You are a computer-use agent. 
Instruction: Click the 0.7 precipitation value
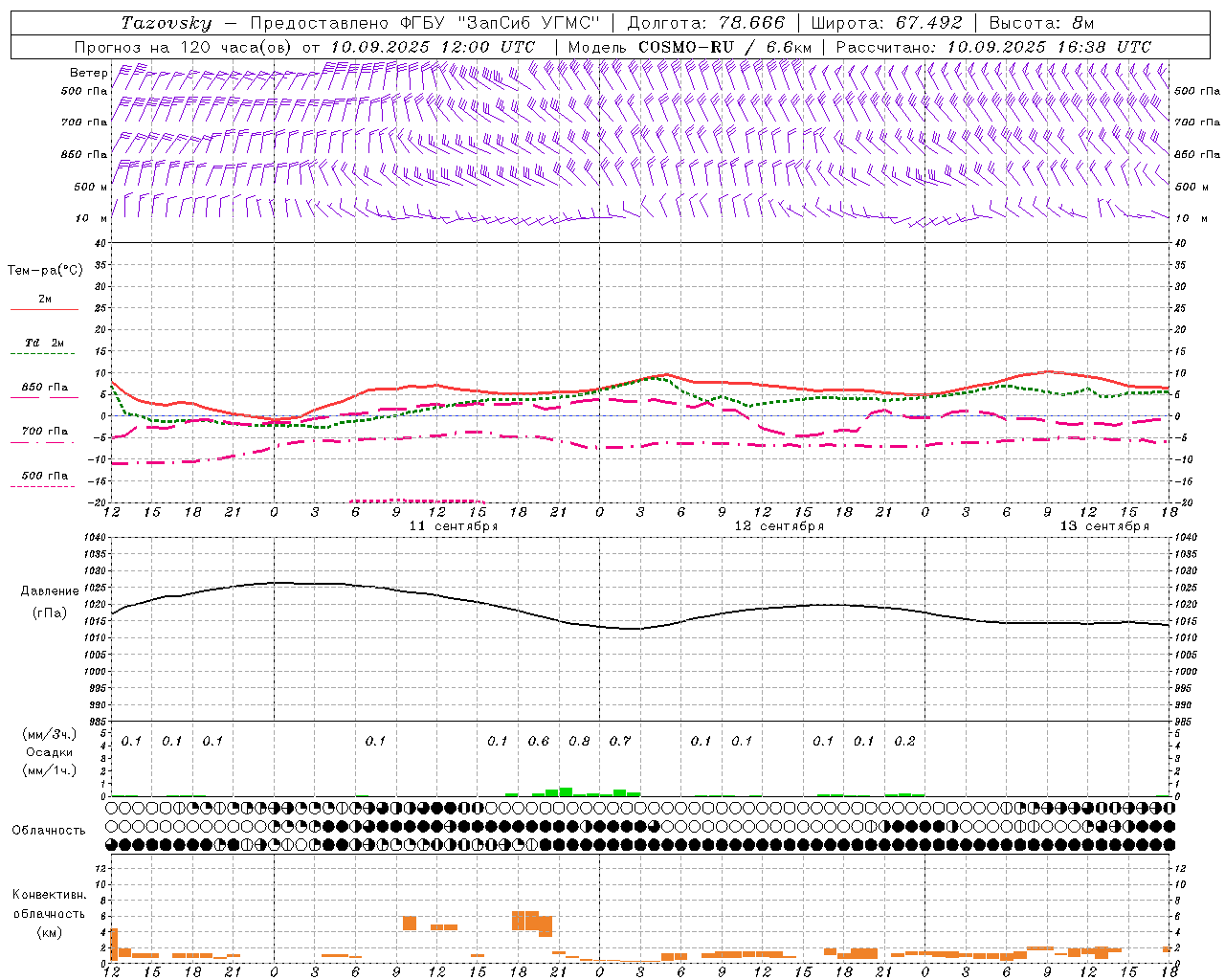coord(620,741)
